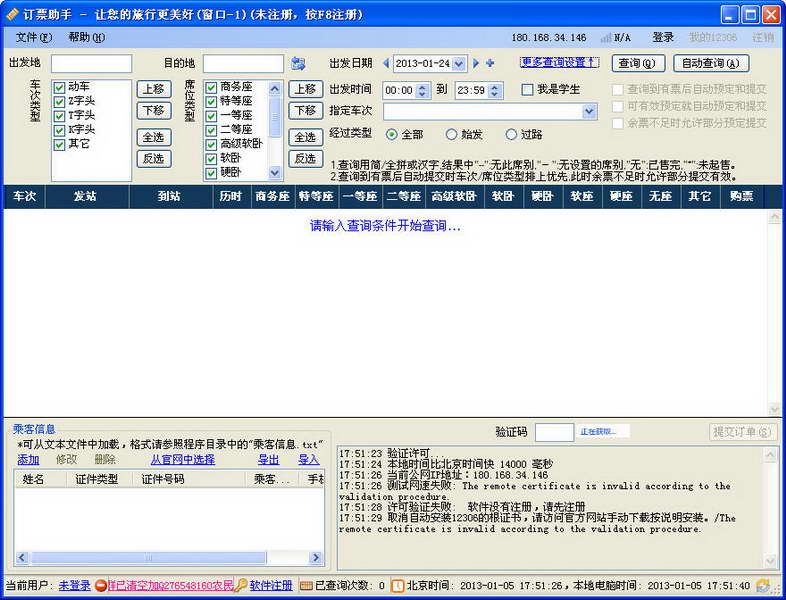Go to previous departure date arrow
The width and height of the screenshot is (786, 600).
(x=386, y=63)
